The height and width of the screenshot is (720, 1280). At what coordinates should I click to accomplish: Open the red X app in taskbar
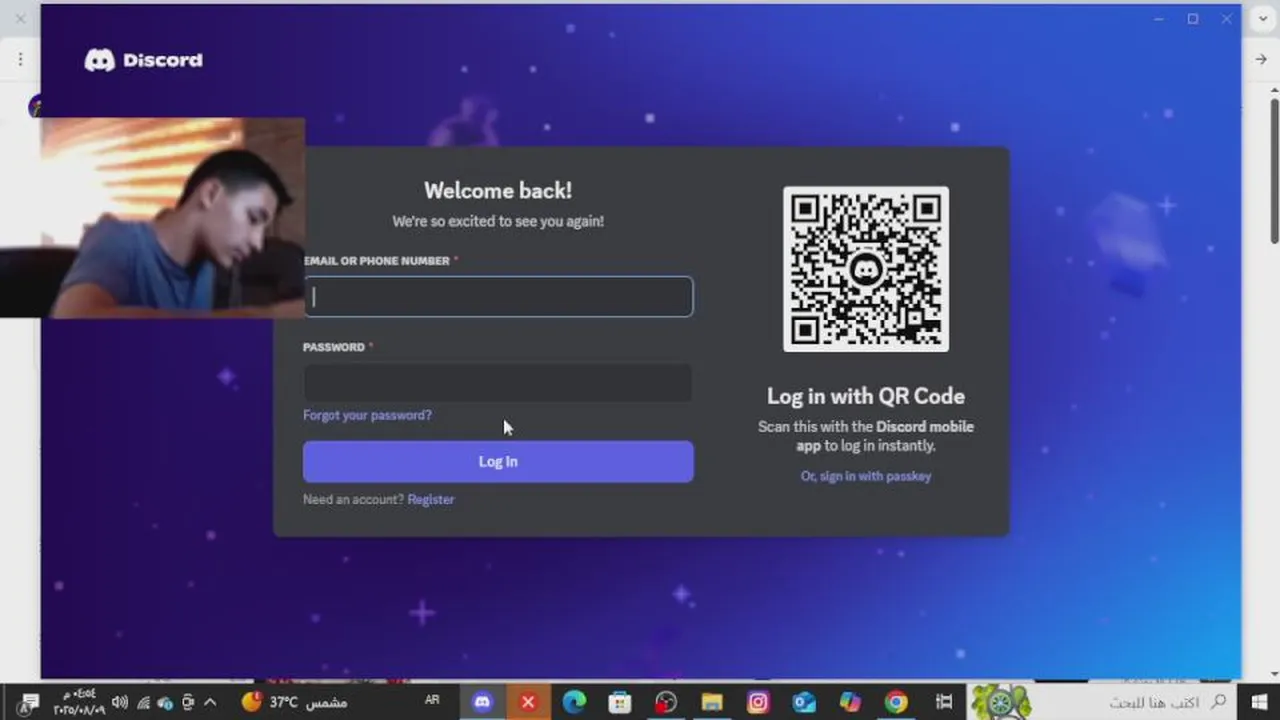[x=528, y=702]
